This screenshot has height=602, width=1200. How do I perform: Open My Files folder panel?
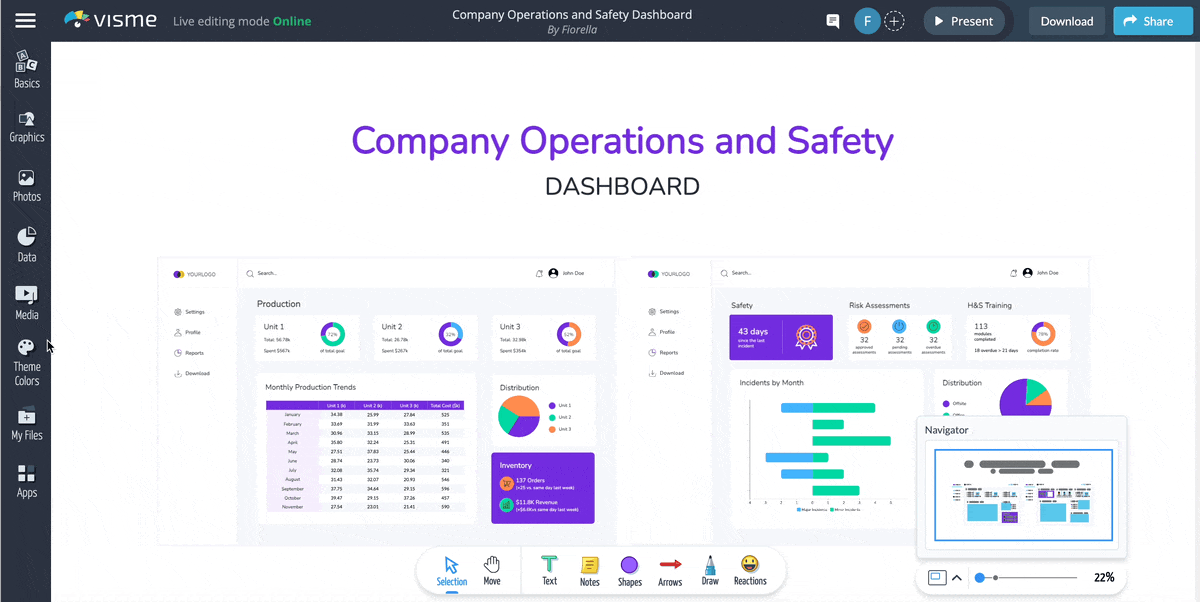(x=27, y=424)
